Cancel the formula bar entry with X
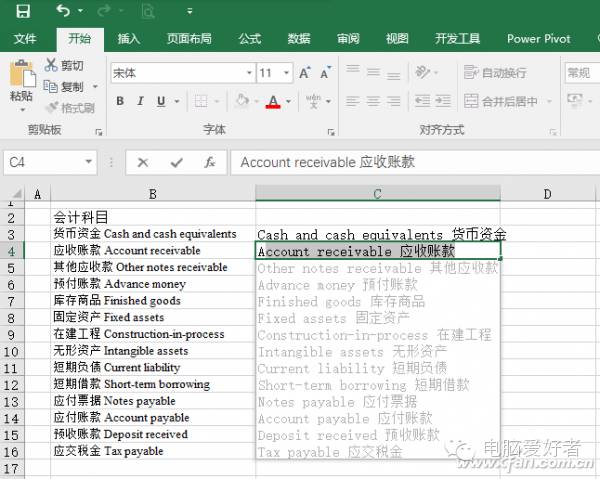 click(143, 163)
